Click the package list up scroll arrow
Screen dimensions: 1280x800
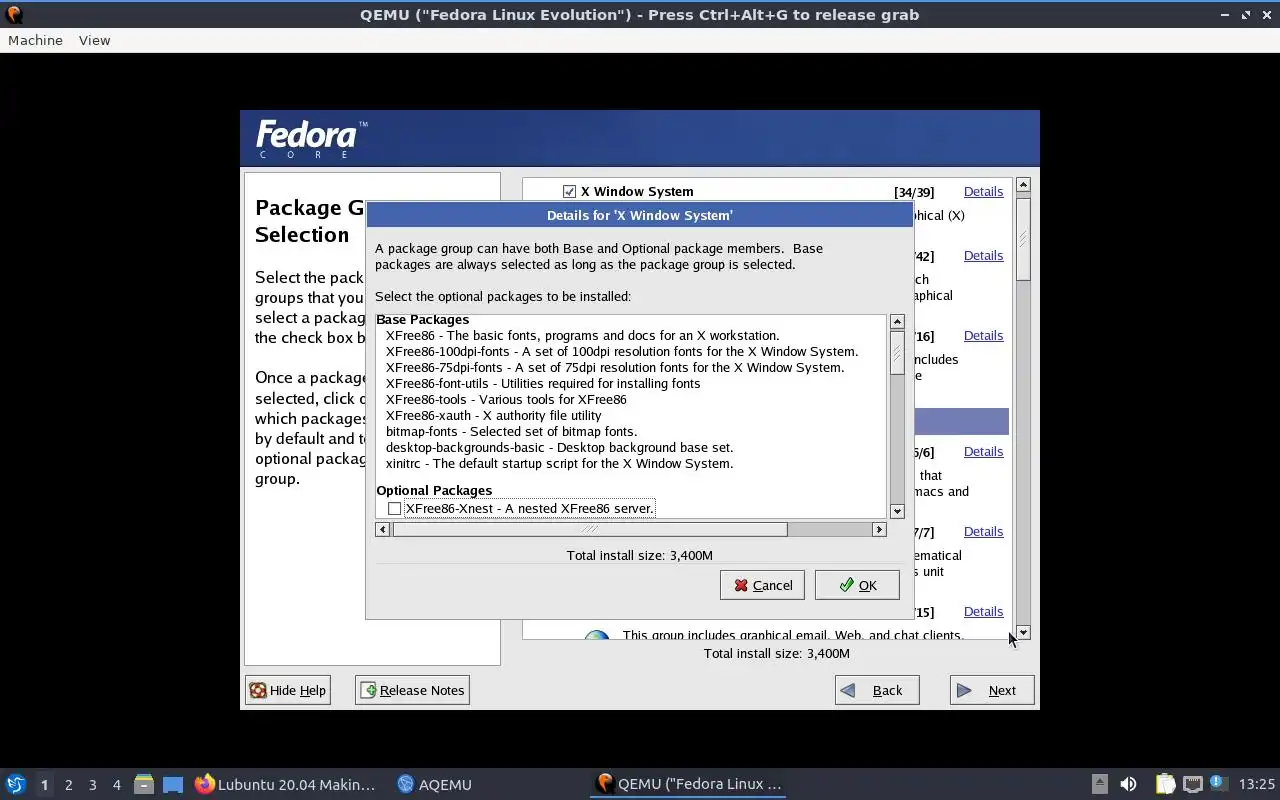pos(897,322)
